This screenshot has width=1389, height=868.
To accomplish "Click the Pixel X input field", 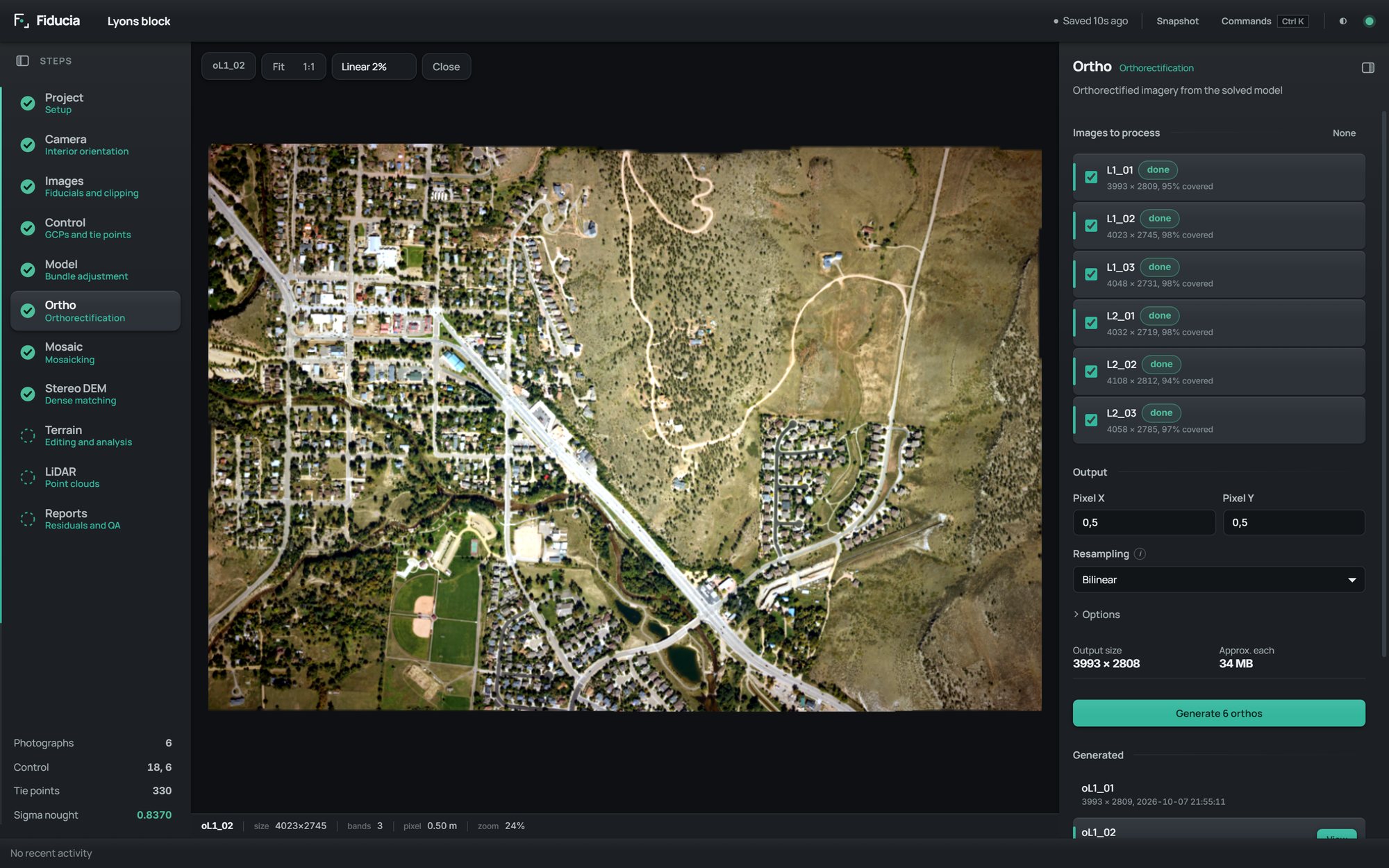I will pyautogui.click(x=1144, y=522).
